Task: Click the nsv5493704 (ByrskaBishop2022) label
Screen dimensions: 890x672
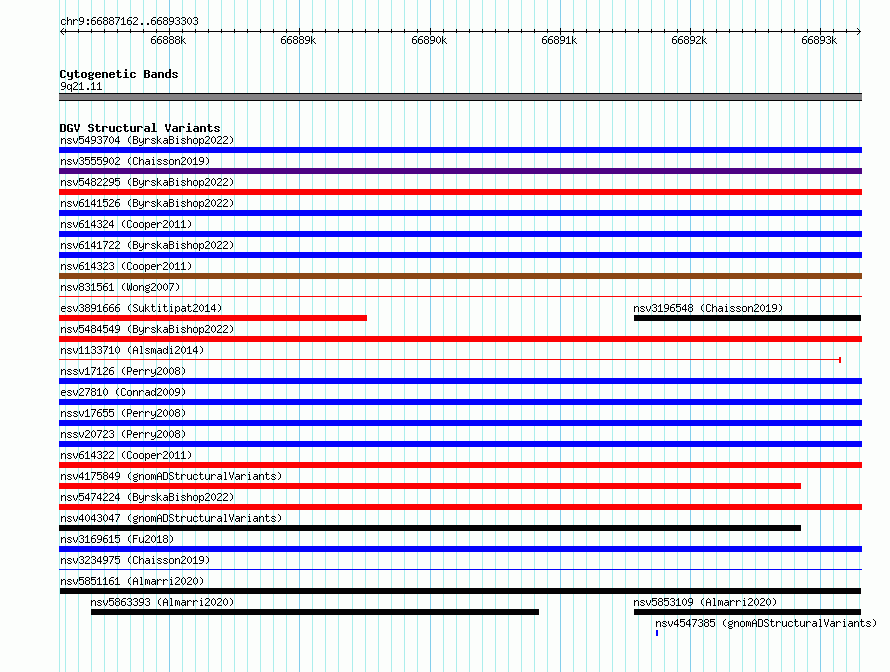Action: 147,140
